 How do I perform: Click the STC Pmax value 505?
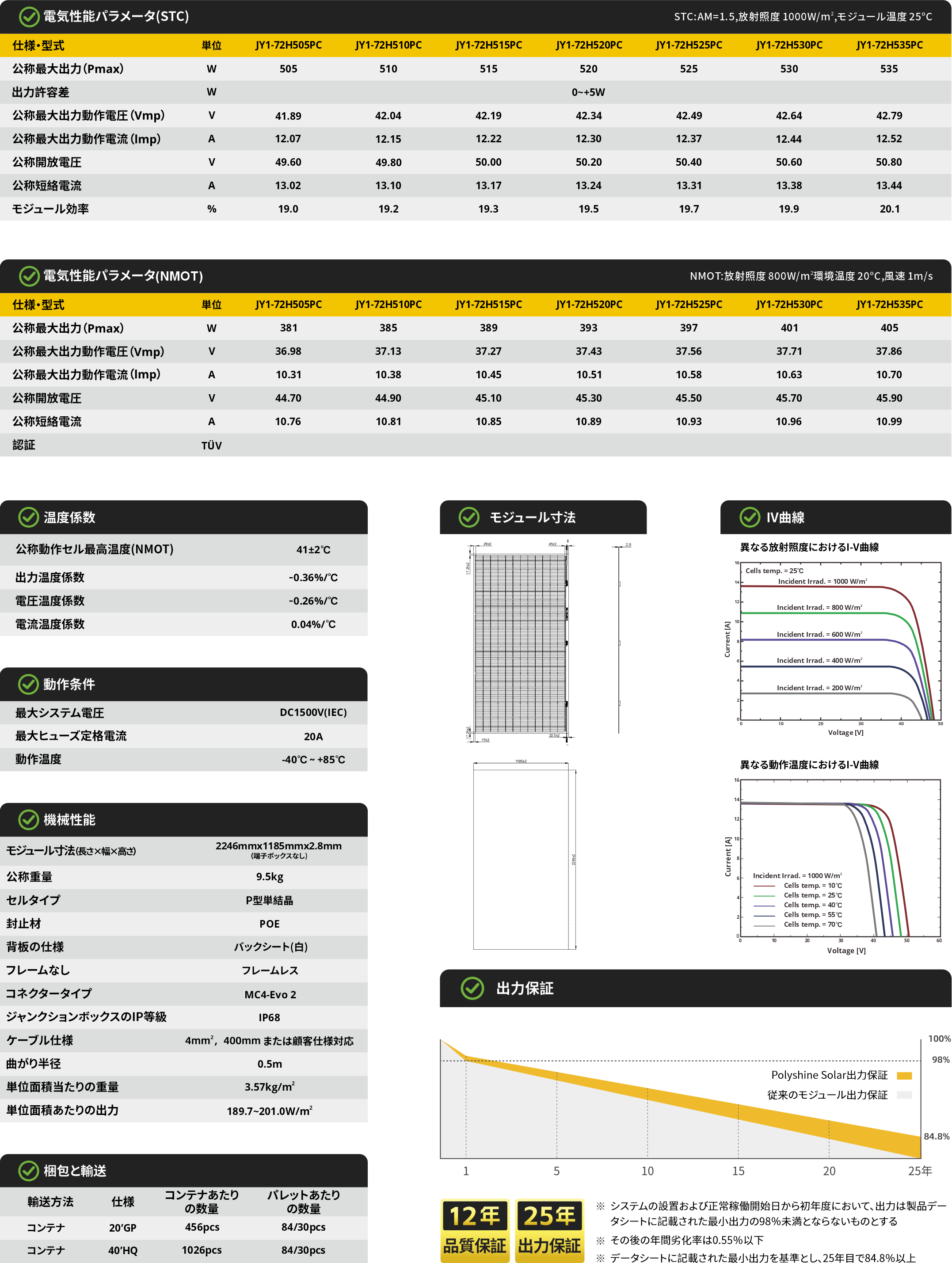tap(289, 68)
